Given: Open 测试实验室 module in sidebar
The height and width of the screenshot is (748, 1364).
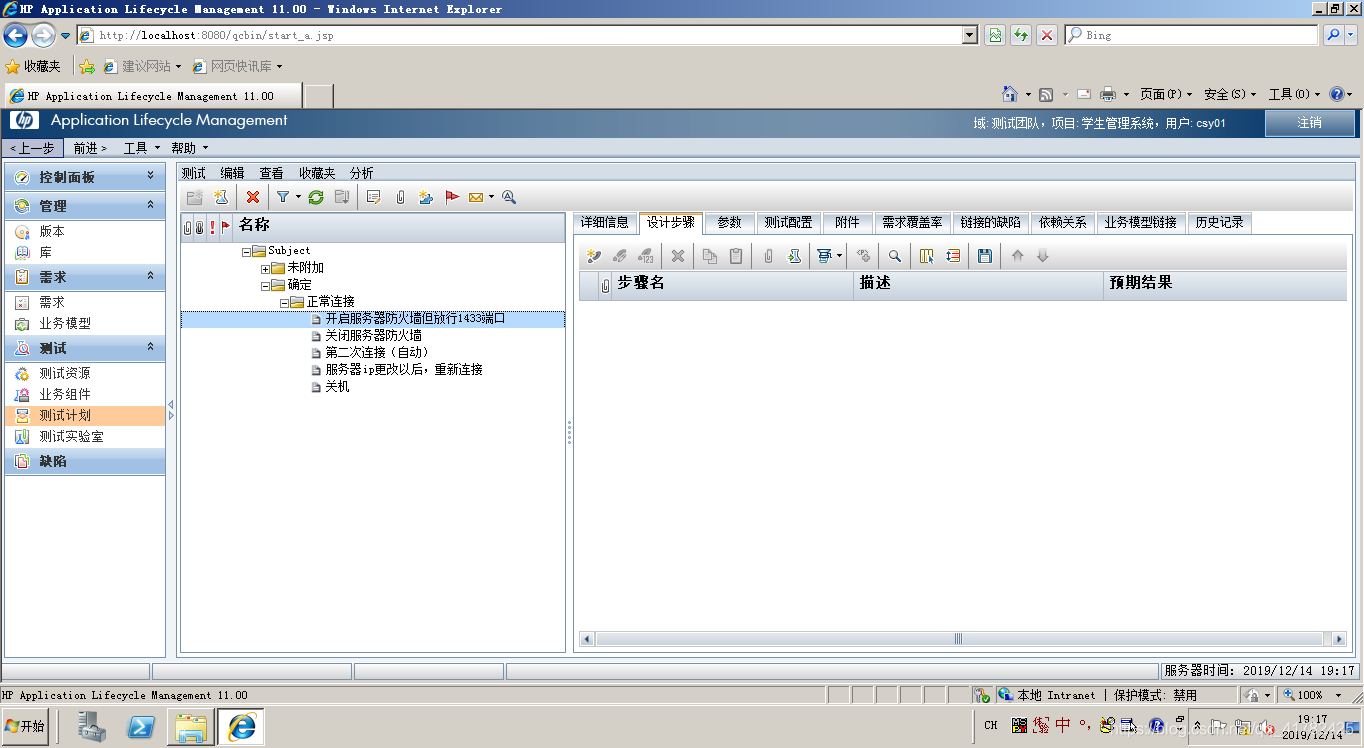Looking at the screenshot, I should [x=71, y=437].
